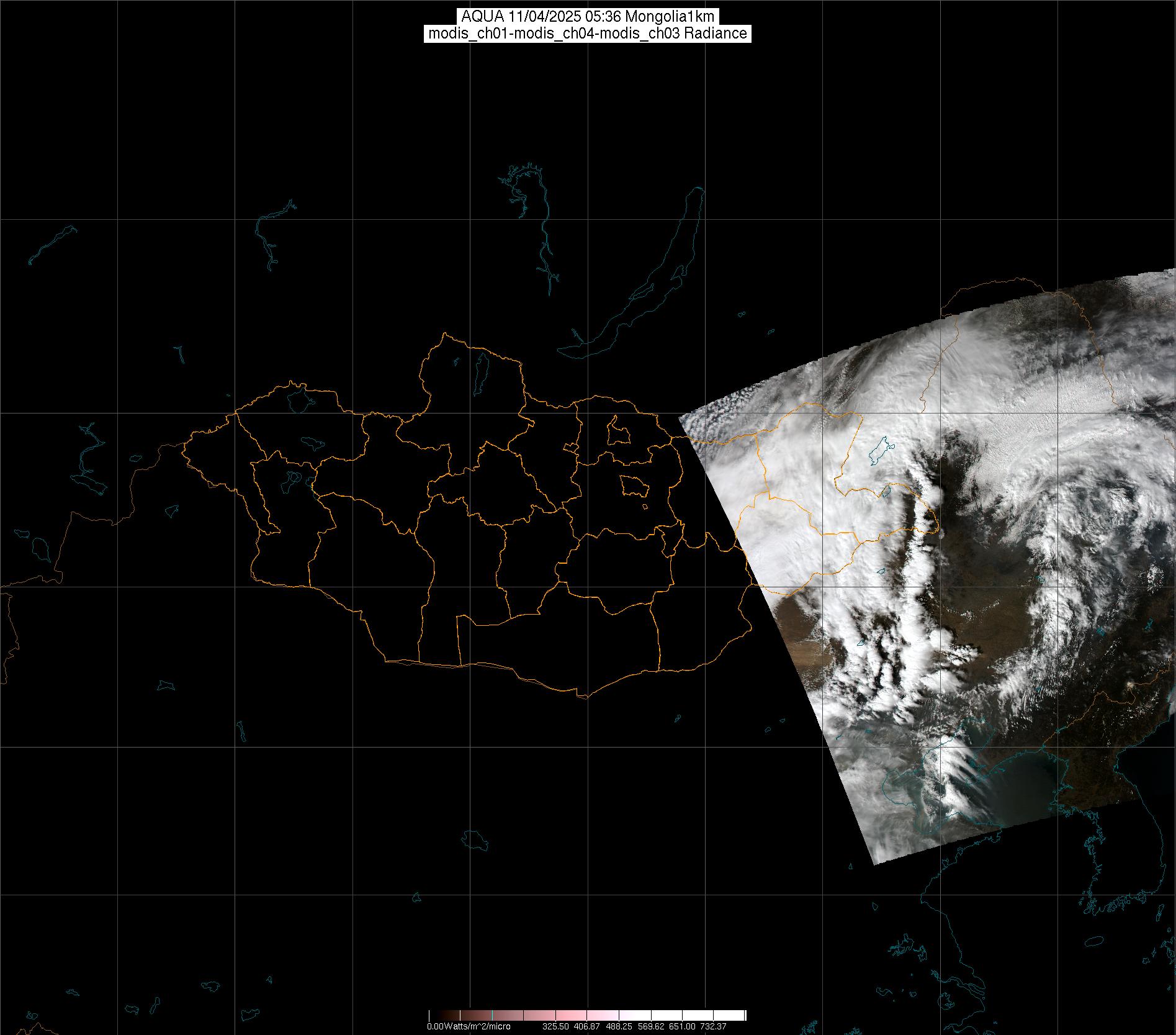
Task: Click the 406.87 value on the color scale
Action: click(x=586, y=1027)
